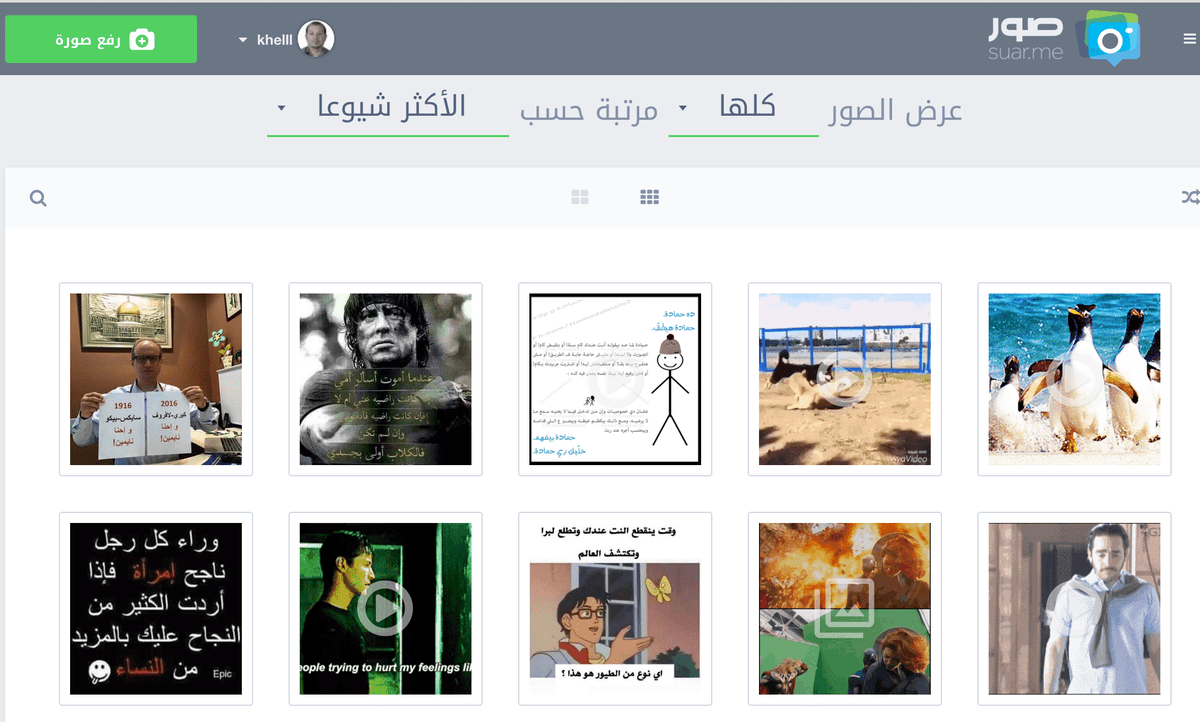Play the man in green room video

pyautogui.click(x=385, y=608)
